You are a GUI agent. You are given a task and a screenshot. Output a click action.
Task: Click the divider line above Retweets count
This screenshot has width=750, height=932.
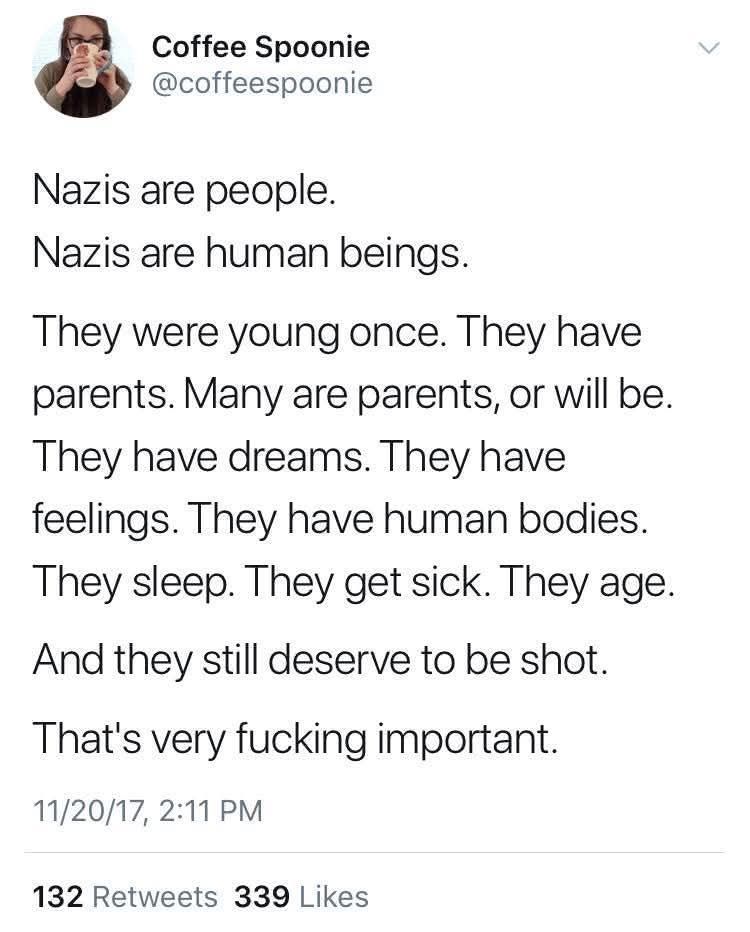[x=374, y=852]
